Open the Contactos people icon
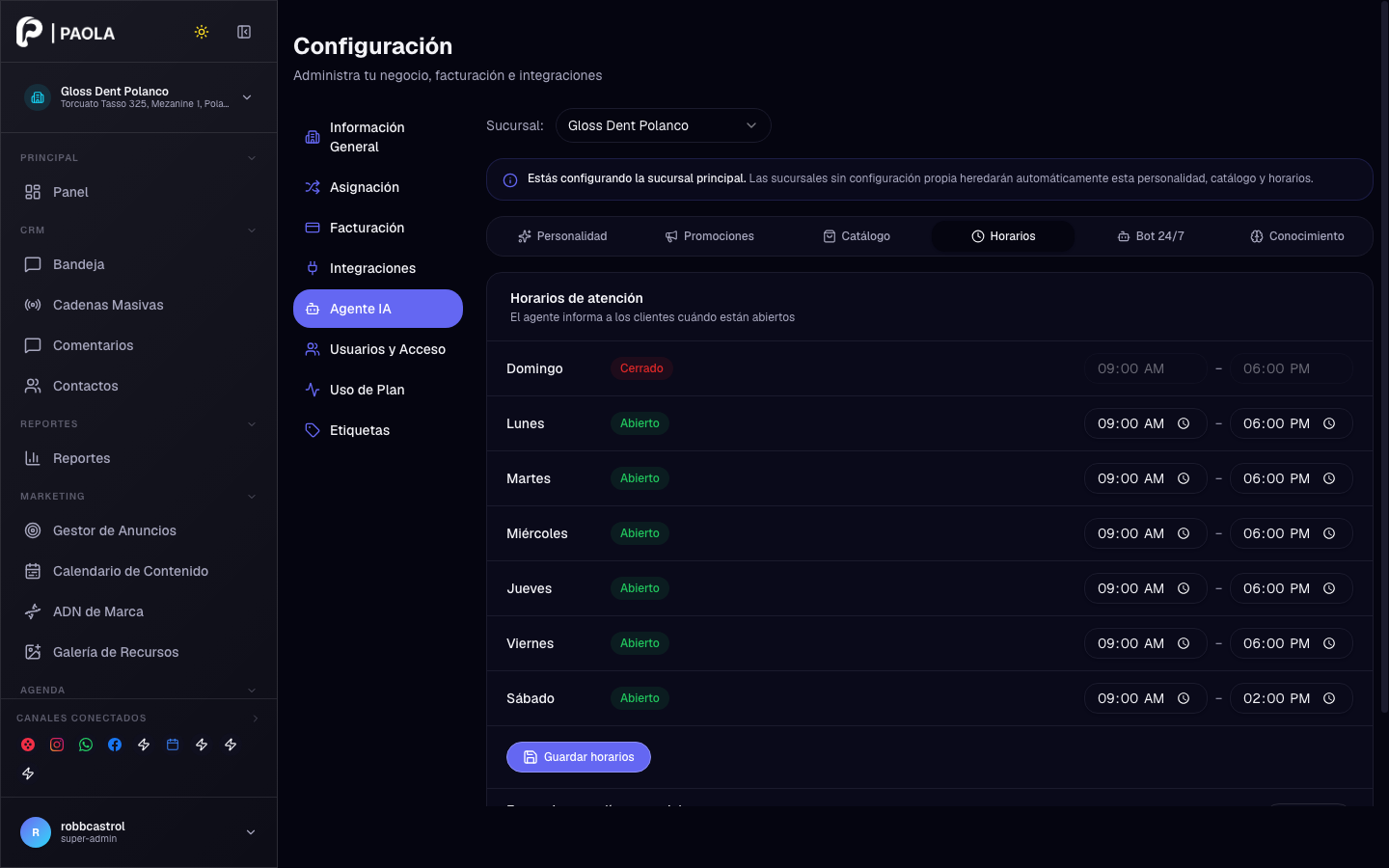This screenshot has height=868, width=1389. (x=33, y=386)
